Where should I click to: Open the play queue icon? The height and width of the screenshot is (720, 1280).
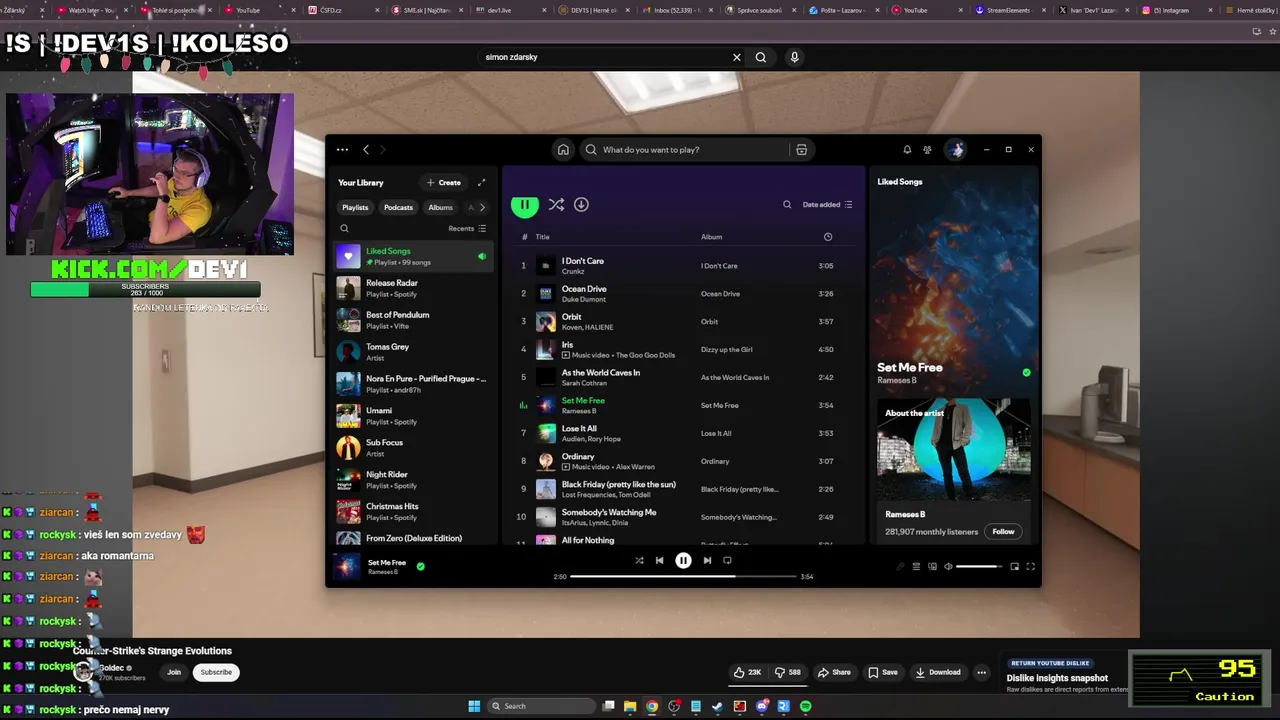[916, 567]
